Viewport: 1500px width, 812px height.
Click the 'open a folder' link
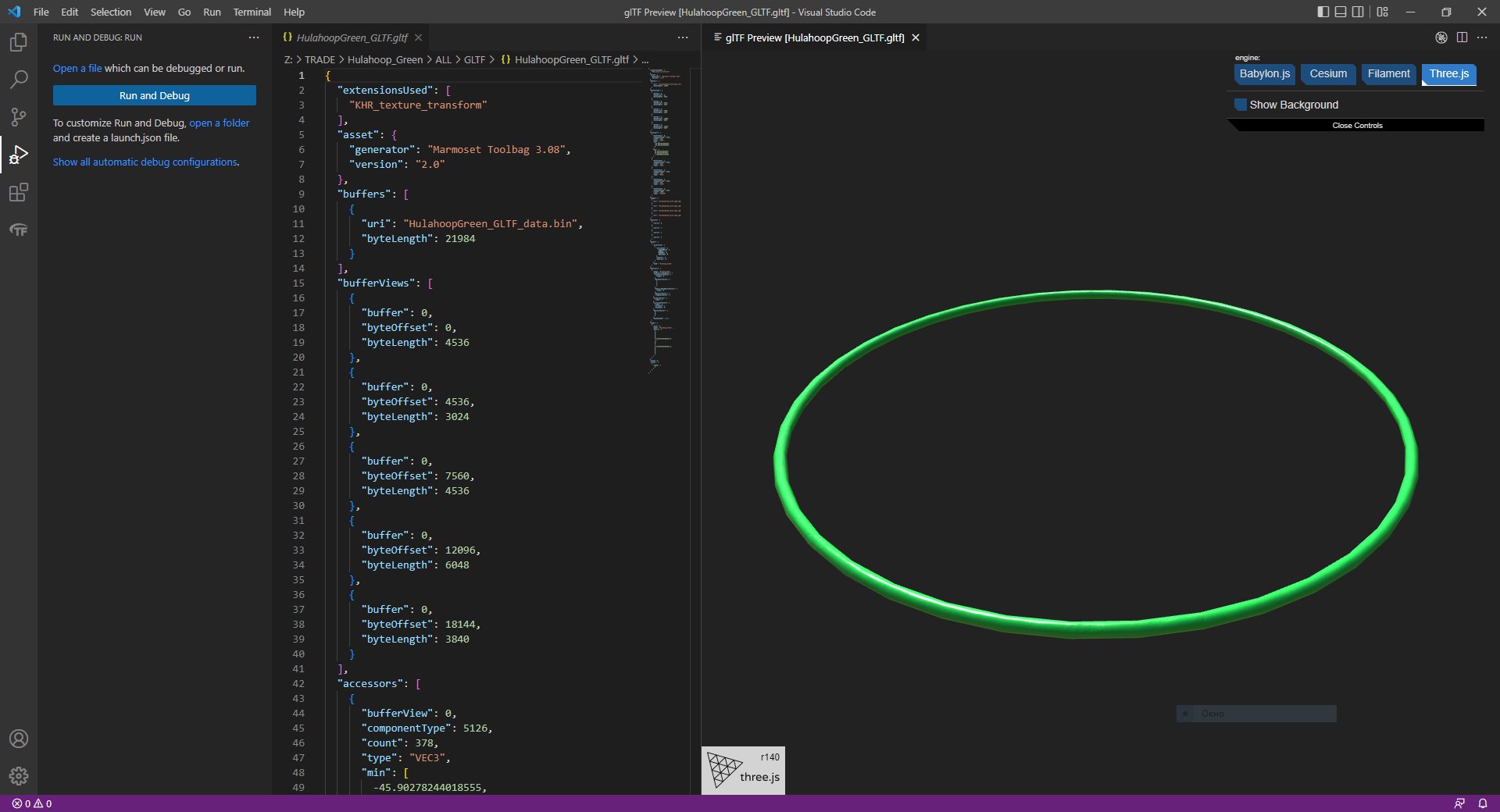tap(220, 123)
